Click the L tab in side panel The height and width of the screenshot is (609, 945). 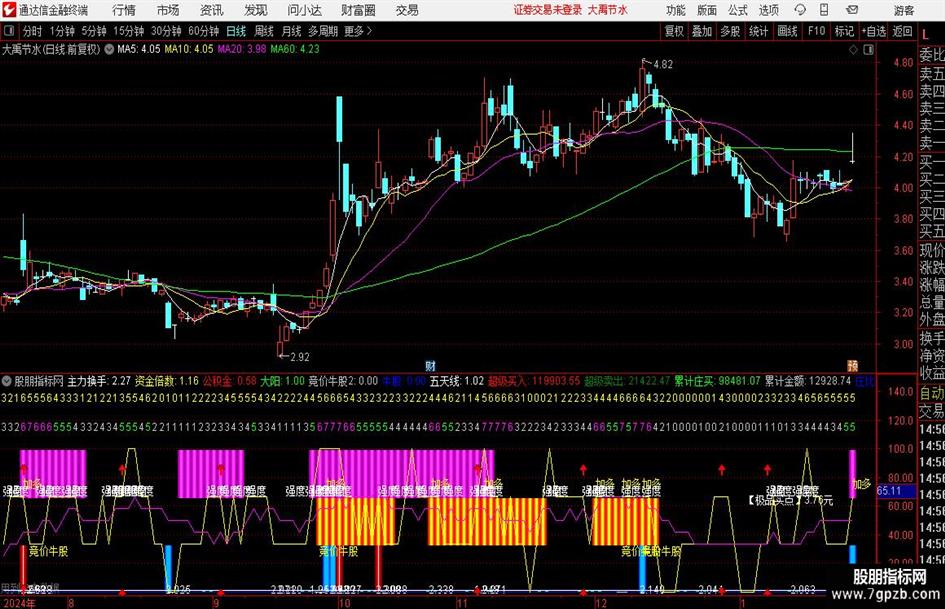[926, 36]
